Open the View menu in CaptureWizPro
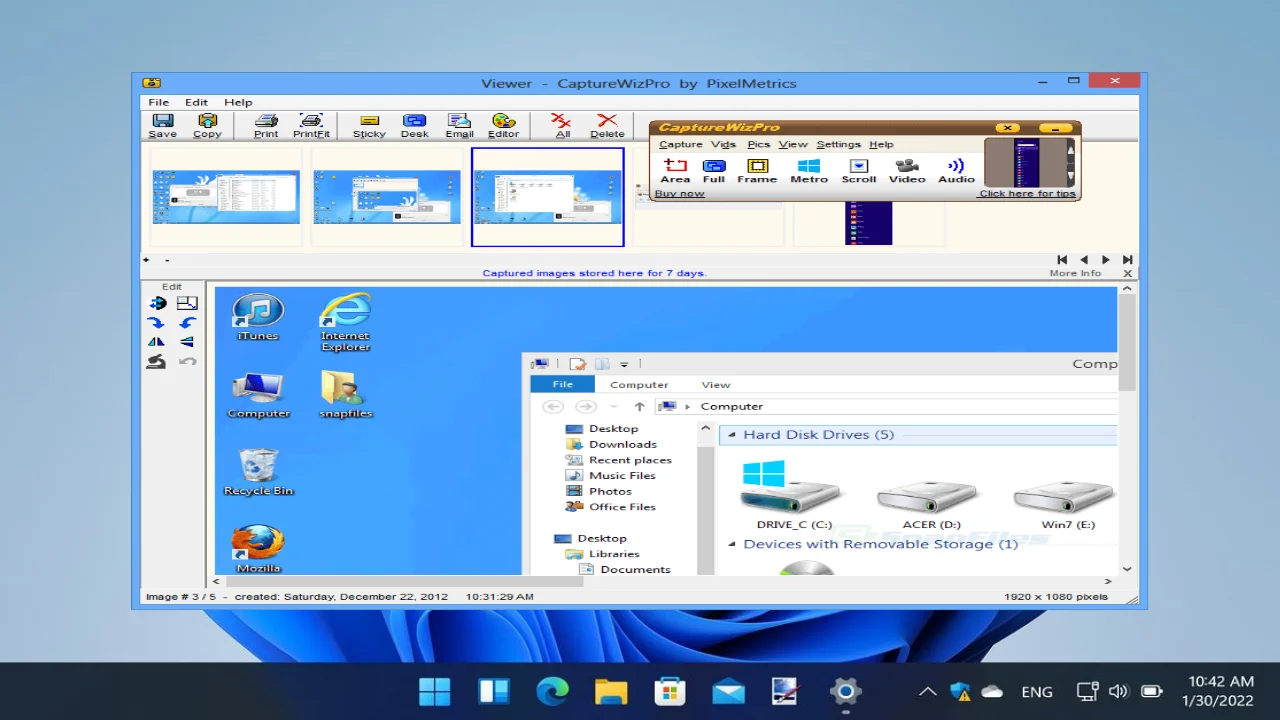 point(793,144)
